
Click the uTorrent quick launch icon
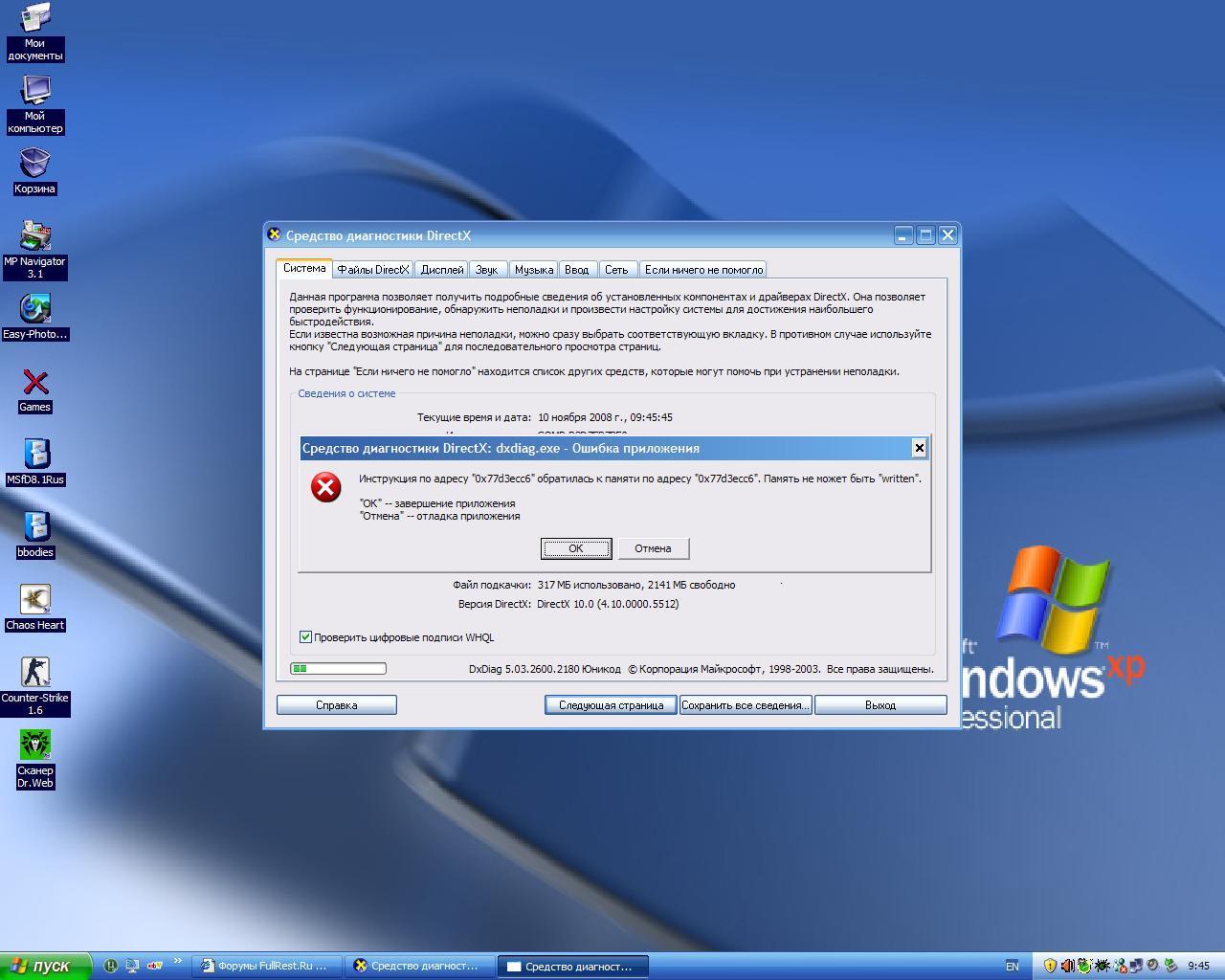[x=111, y=966]
